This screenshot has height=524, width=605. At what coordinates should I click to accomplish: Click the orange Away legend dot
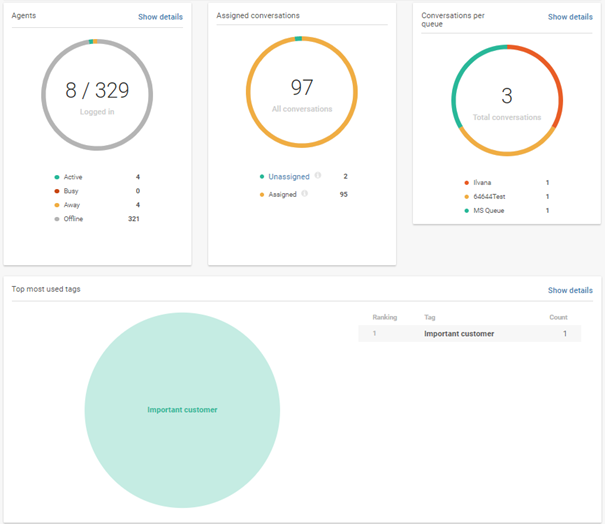[56, 204]
